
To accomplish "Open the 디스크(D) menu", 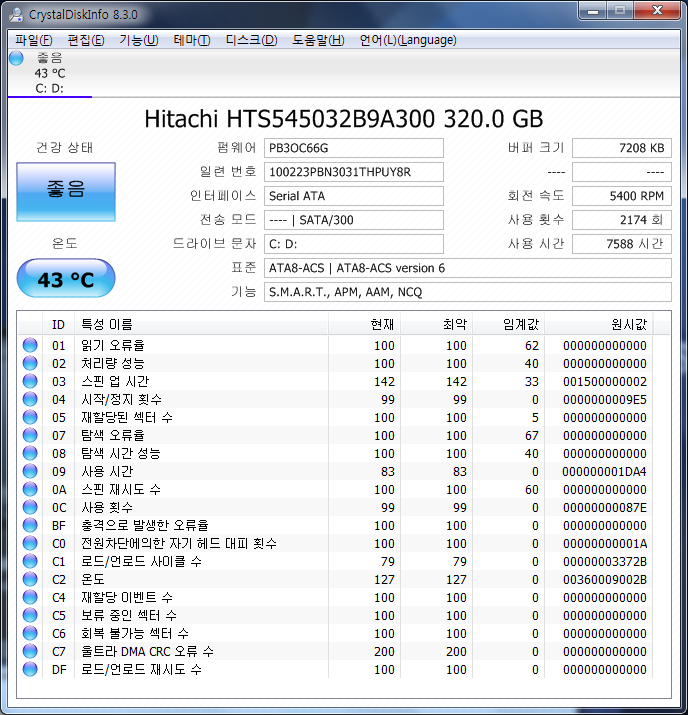I will pos(251,40).
